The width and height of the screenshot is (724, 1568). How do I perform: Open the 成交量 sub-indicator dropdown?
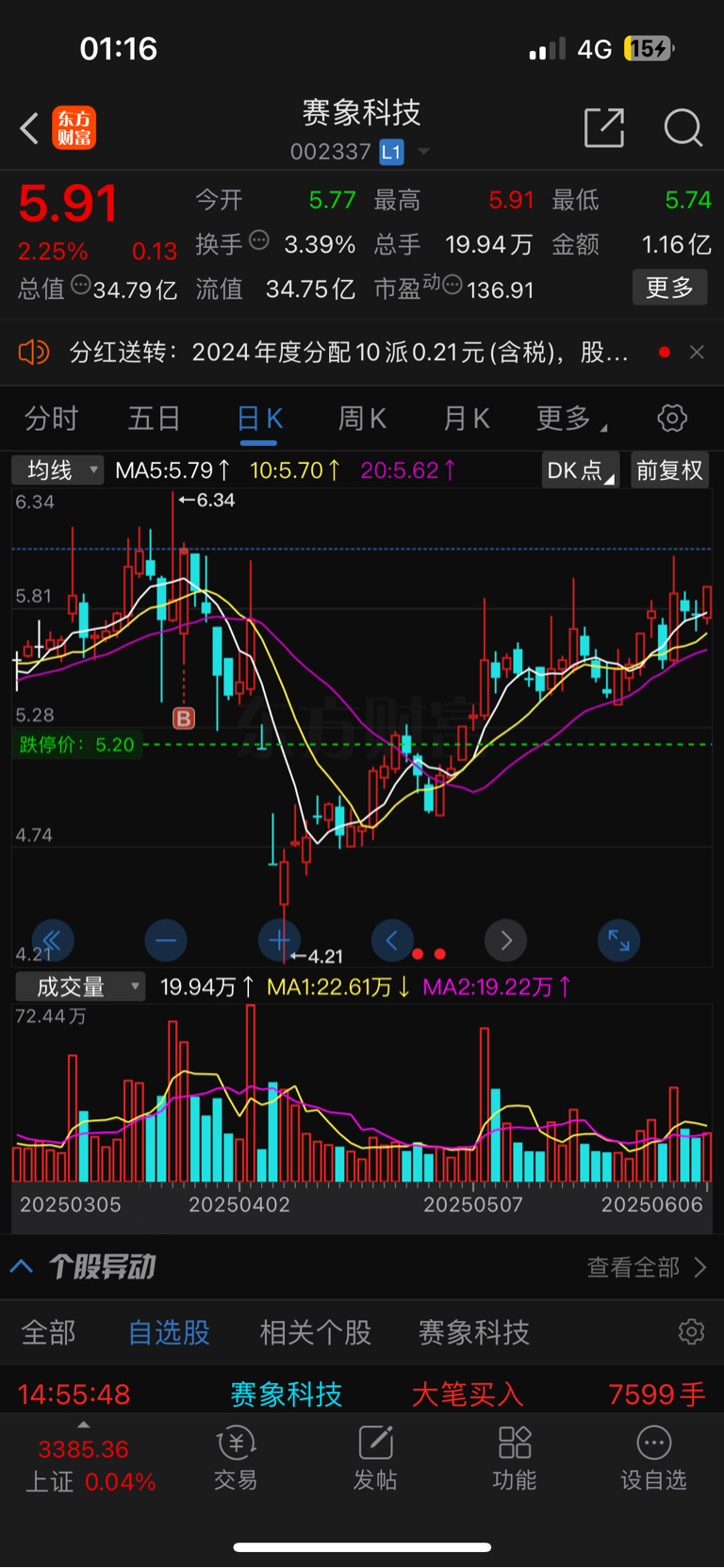(80, 986)
